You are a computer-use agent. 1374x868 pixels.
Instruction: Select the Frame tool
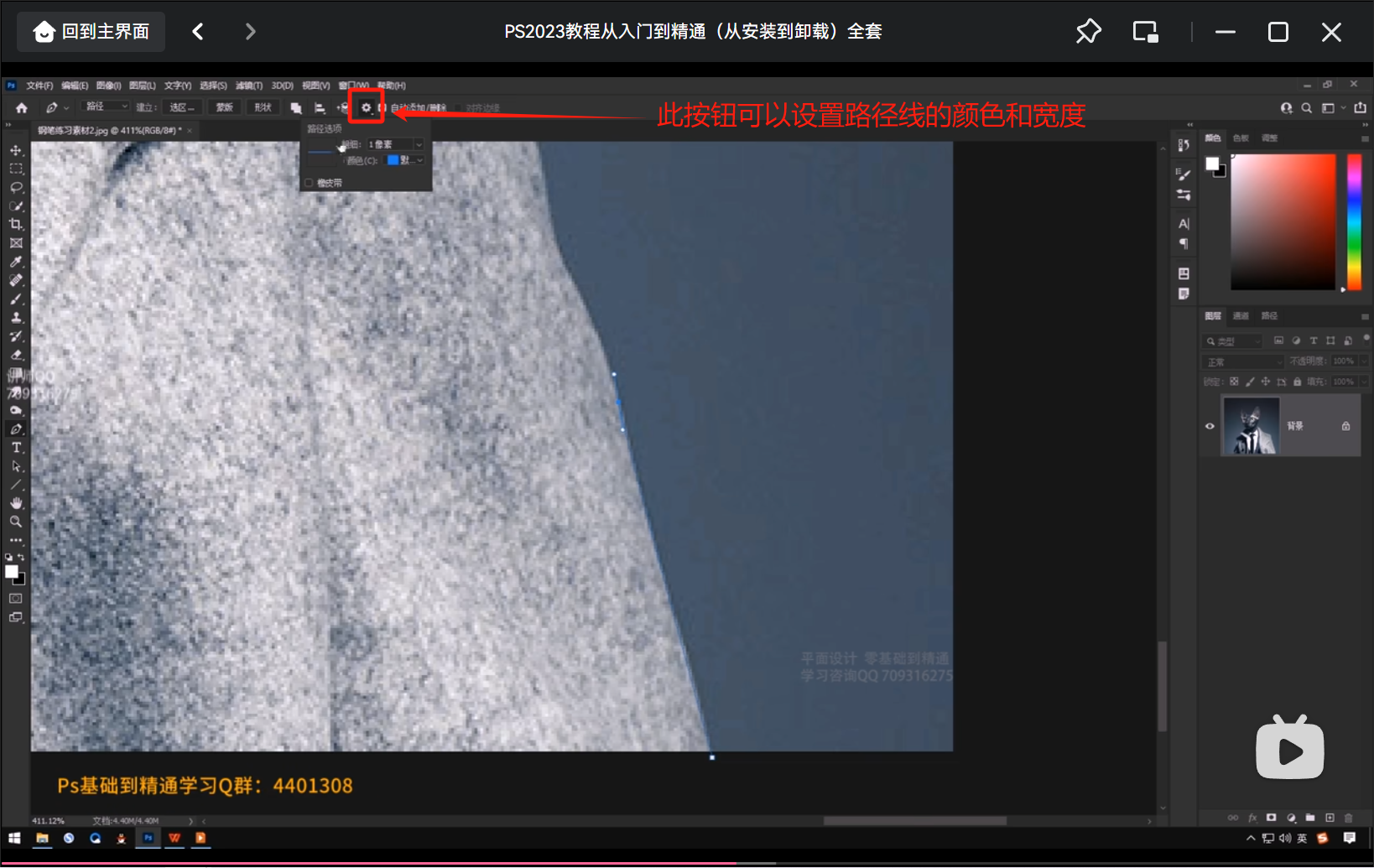coord(16,243)
